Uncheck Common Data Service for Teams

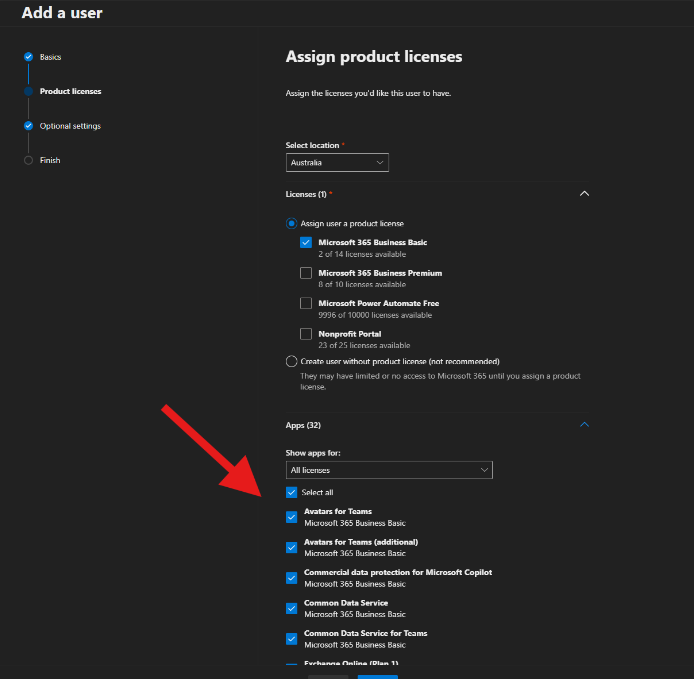[291, 639]
